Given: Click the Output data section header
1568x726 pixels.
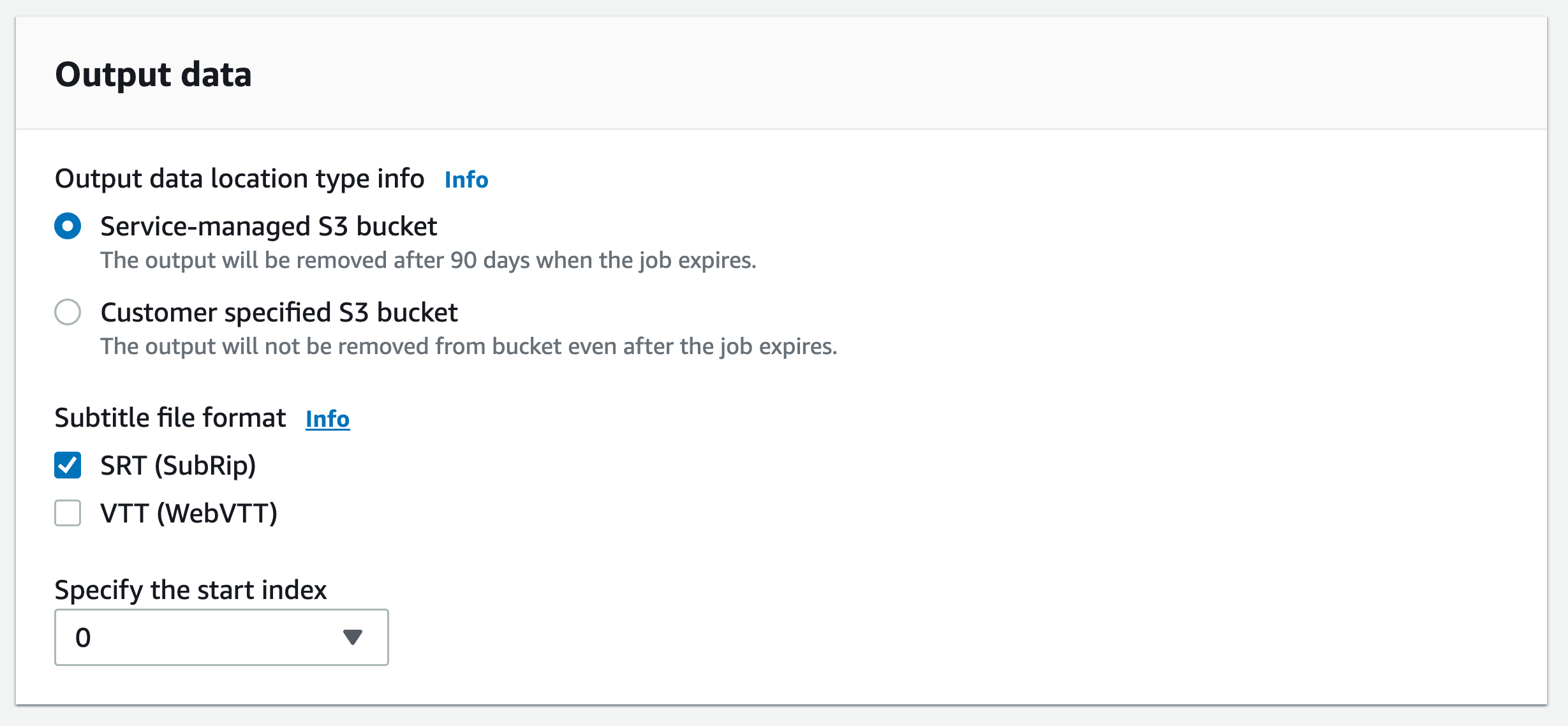Looking at the screenshot, I should [x=154, y=75].
